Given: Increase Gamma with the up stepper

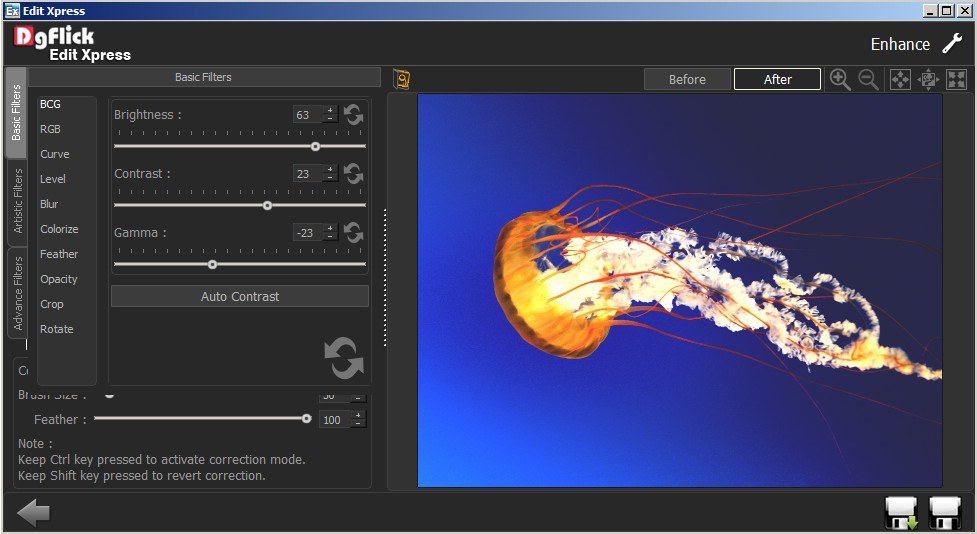Looking at the screenshot, I should (x=330, y=228).
